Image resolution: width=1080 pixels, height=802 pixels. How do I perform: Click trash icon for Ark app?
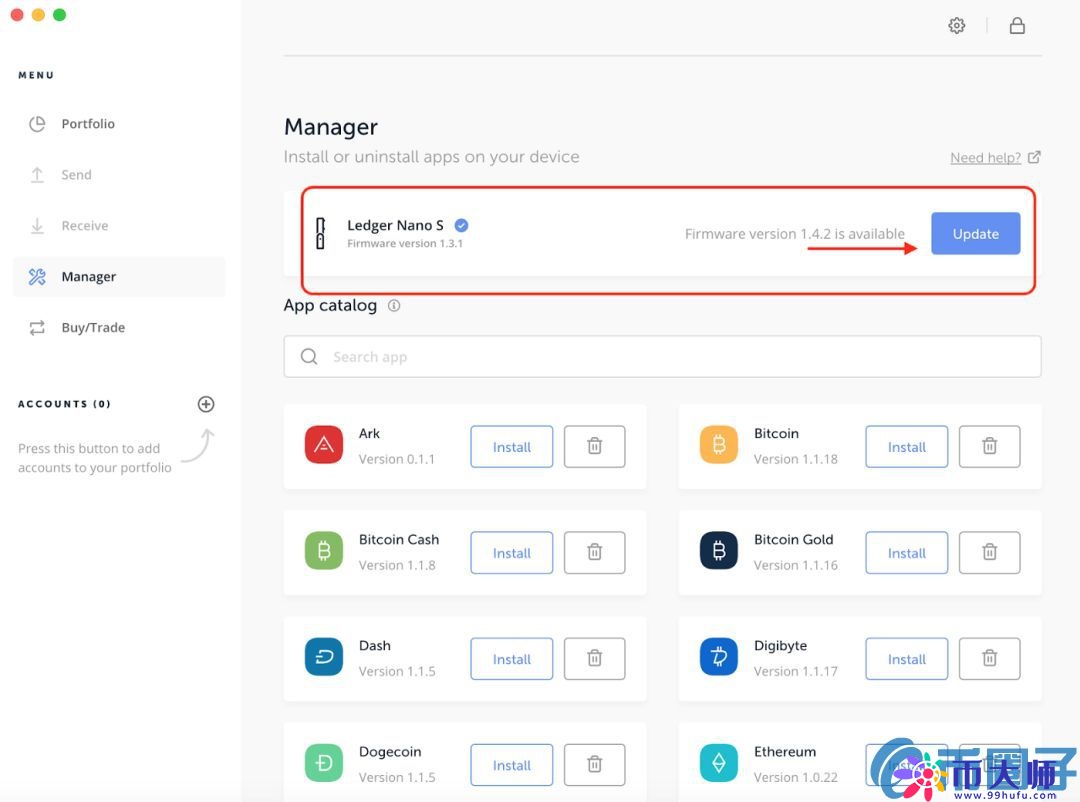[x=594, y=447]
